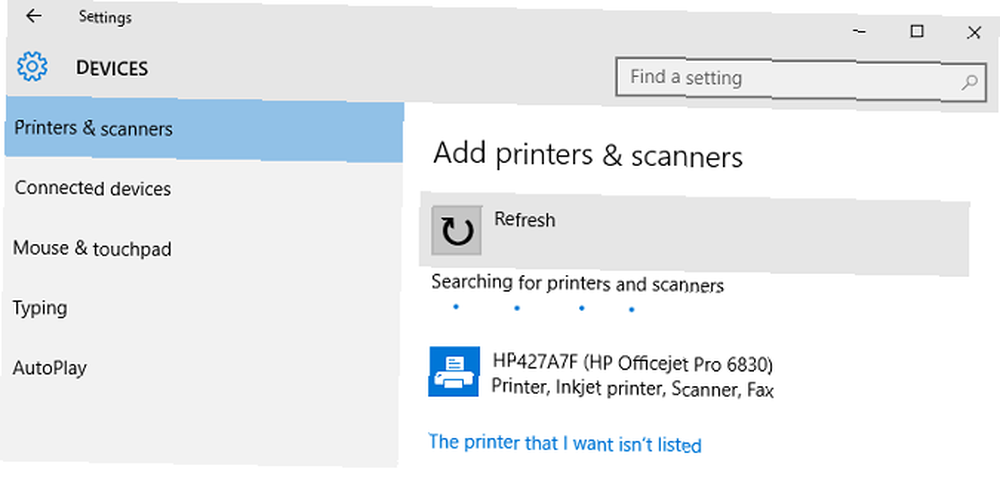Click the Find a setting field
1000x481 pixels.
(x=801, y=80)
